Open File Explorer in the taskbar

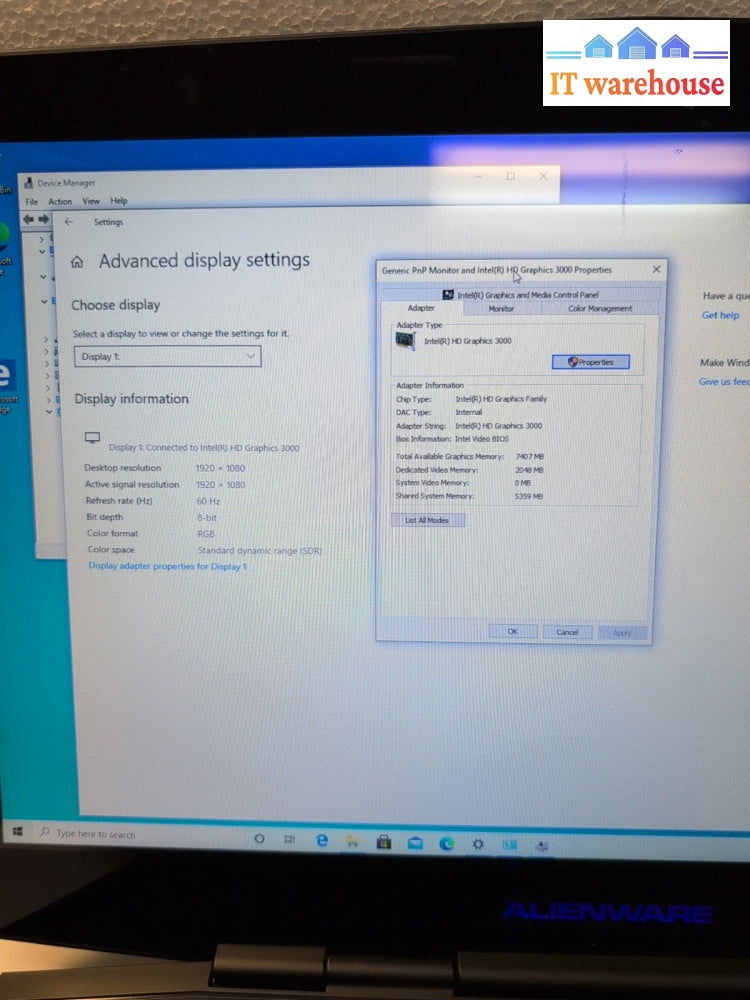(x=352, y=842)
